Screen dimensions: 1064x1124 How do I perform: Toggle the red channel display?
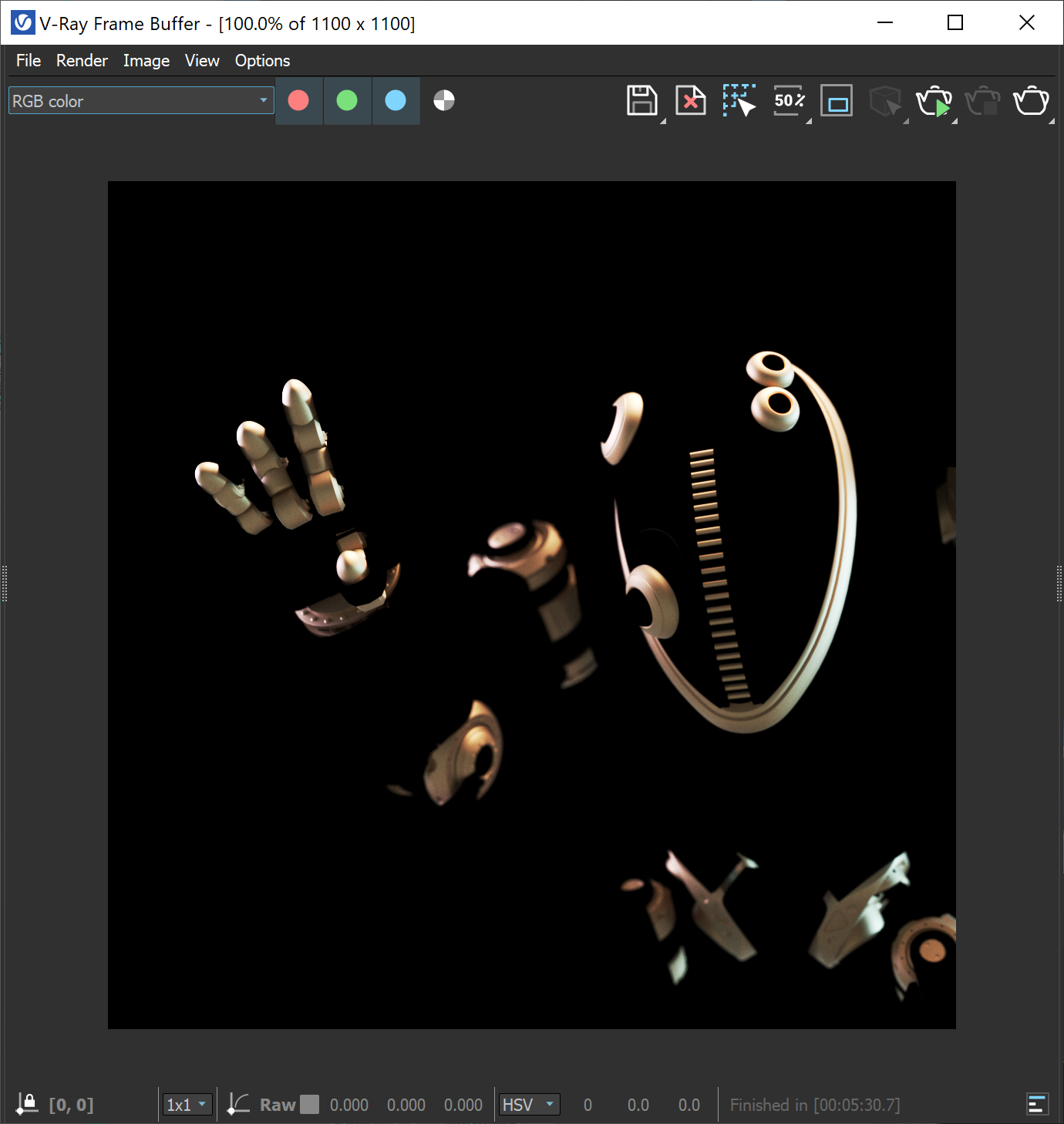pos(298,100)
